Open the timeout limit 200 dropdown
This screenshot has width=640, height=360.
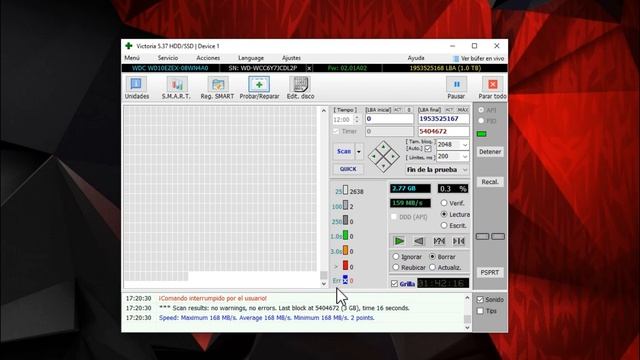pos(464,156)
